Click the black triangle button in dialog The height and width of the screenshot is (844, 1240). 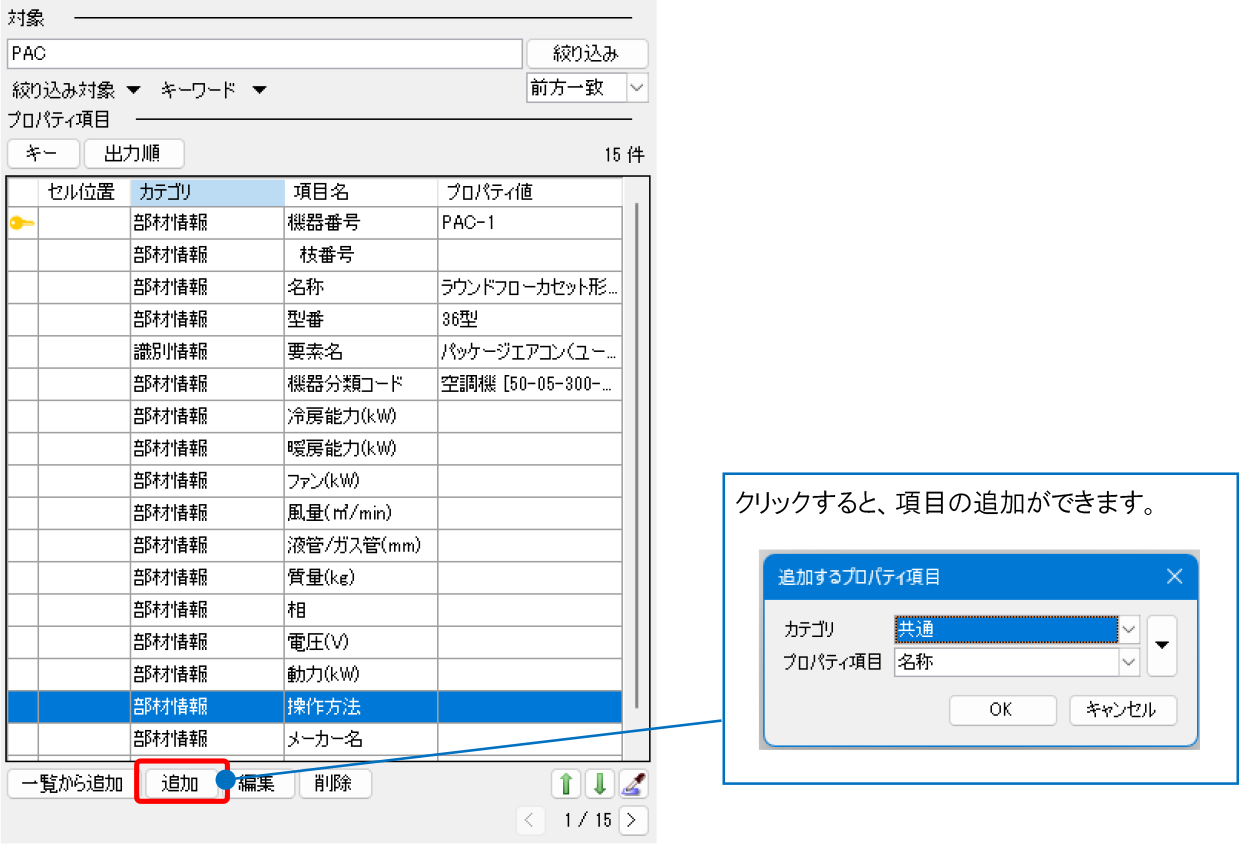click(1161, 645)
